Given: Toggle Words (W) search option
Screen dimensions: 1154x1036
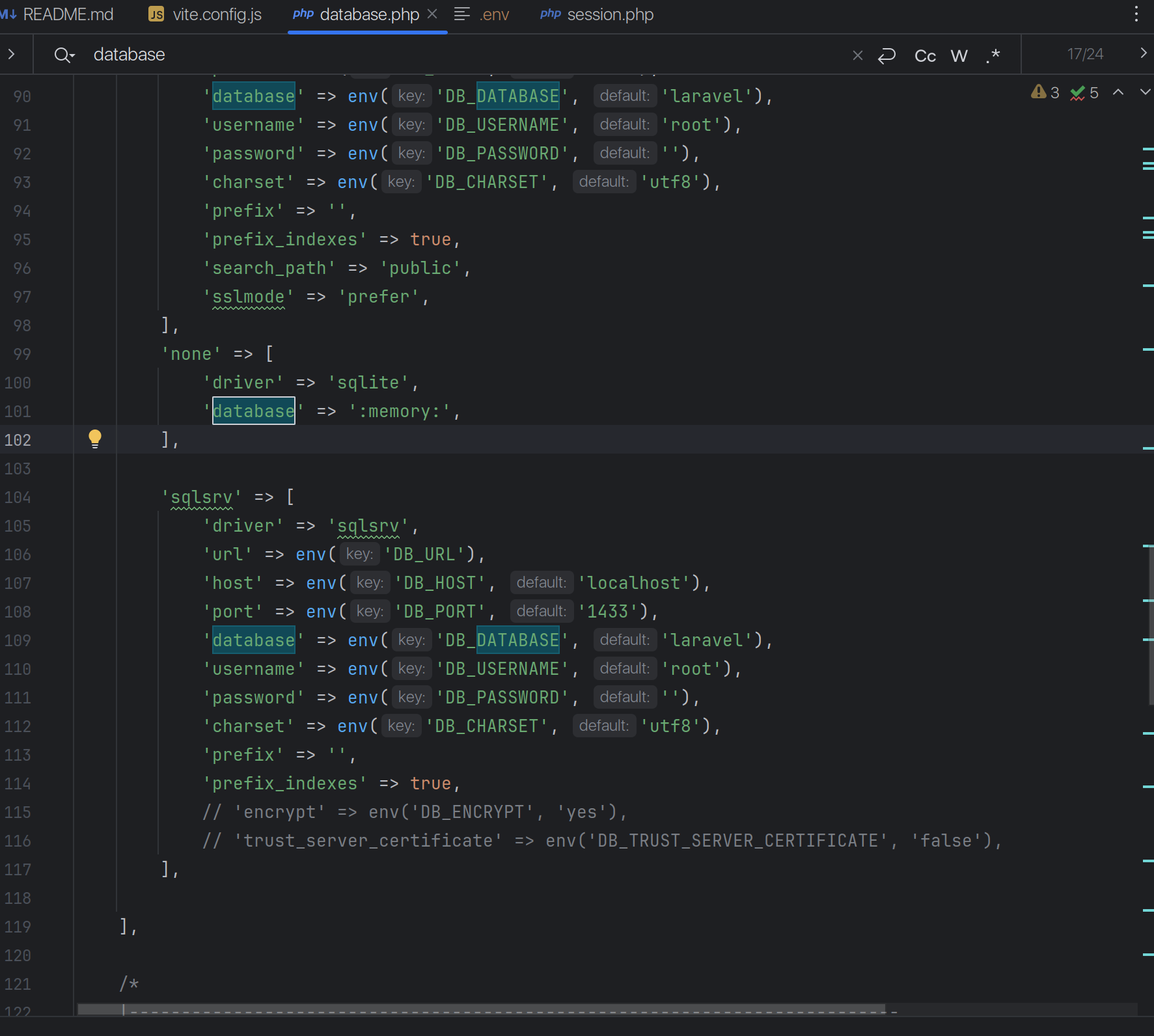Looking at the screenshot, I should [x=959, y=55].
